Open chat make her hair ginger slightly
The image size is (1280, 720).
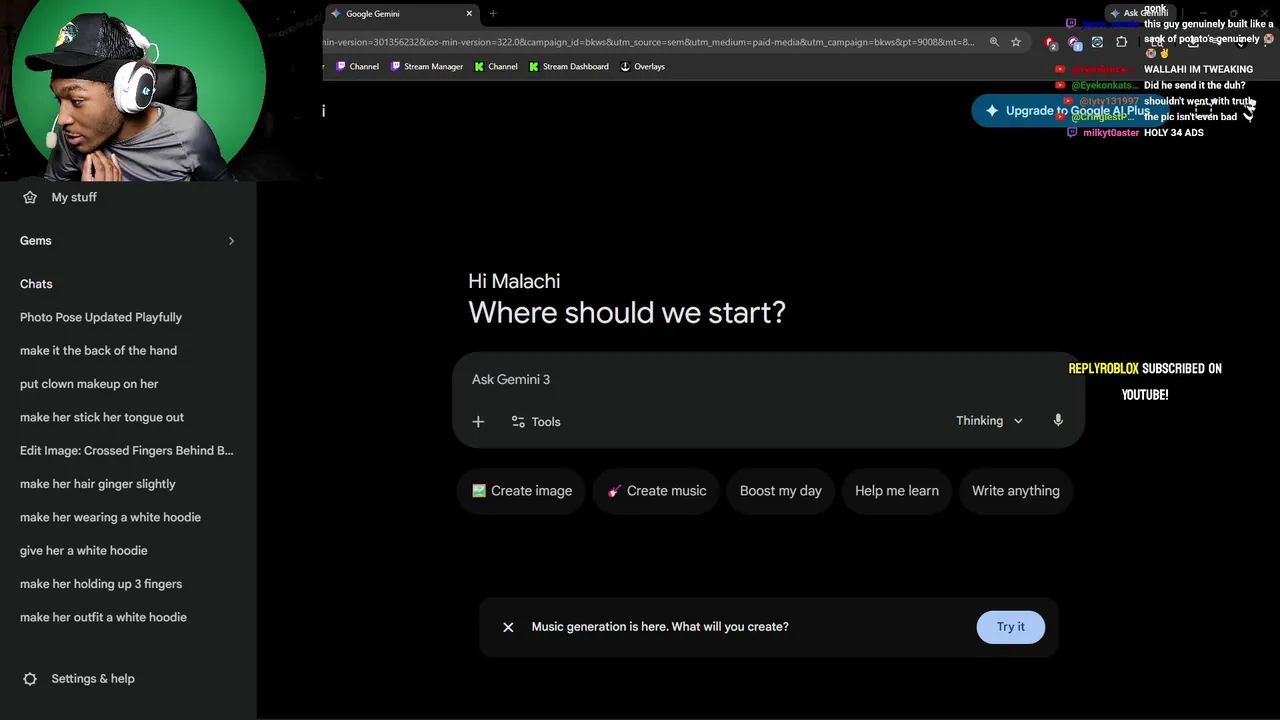[x=98, y=484]
